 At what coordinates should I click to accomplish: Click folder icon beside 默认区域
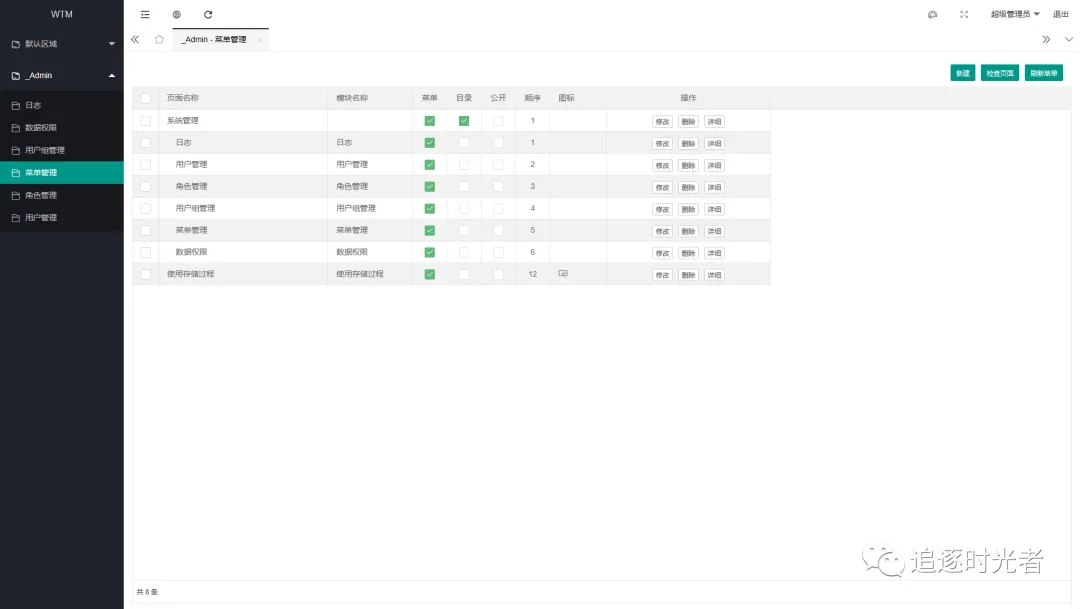16,44
